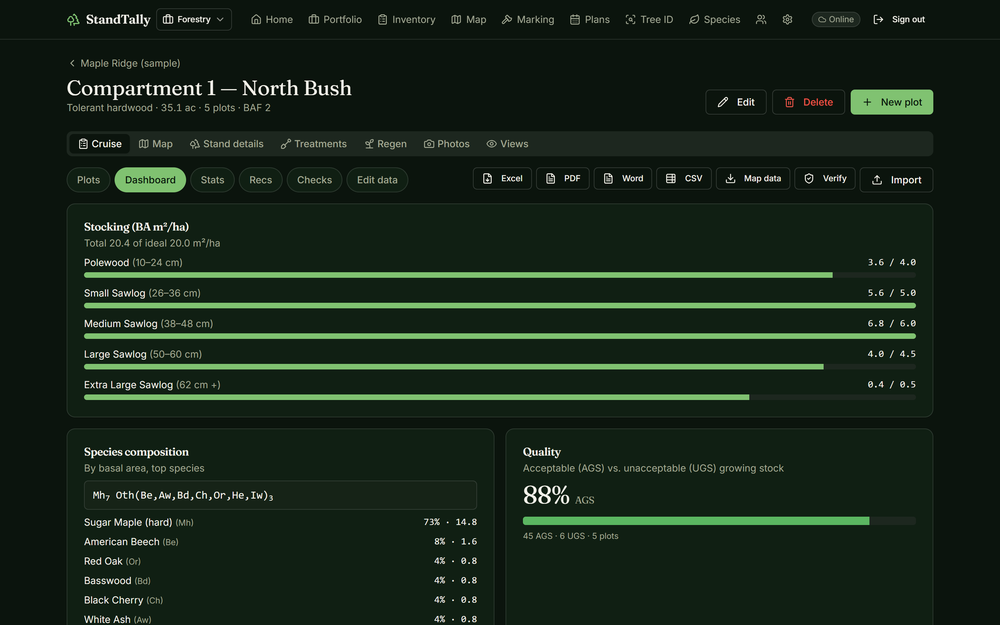Image resolution: width=1000 pixels, height=625 pixels.
Task: Switch to the Regen tab
Action: pyautogui.click(x=386, y=144)
